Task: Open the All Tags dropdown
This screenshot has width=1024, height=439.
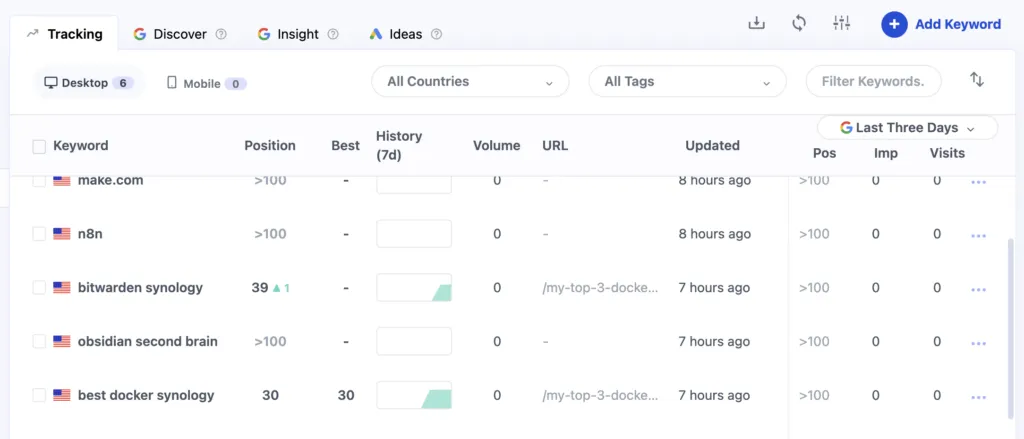Action: click(x=687, y=82)
